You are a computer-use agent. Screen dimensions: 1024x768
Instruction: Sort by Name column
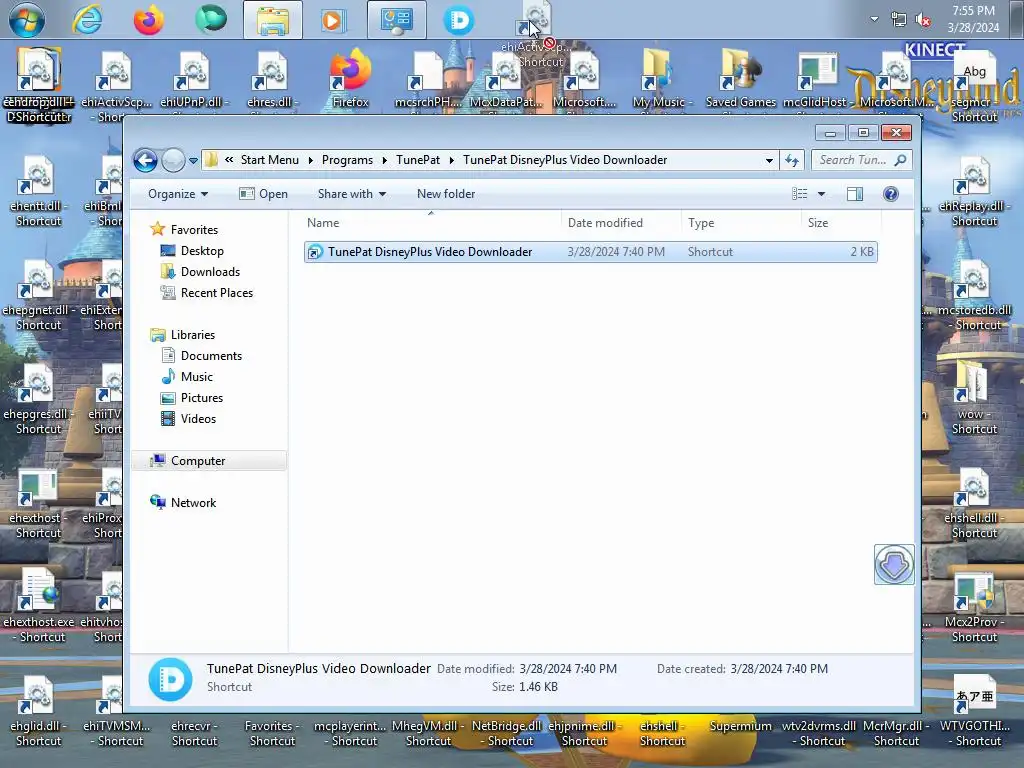point(431,223)
